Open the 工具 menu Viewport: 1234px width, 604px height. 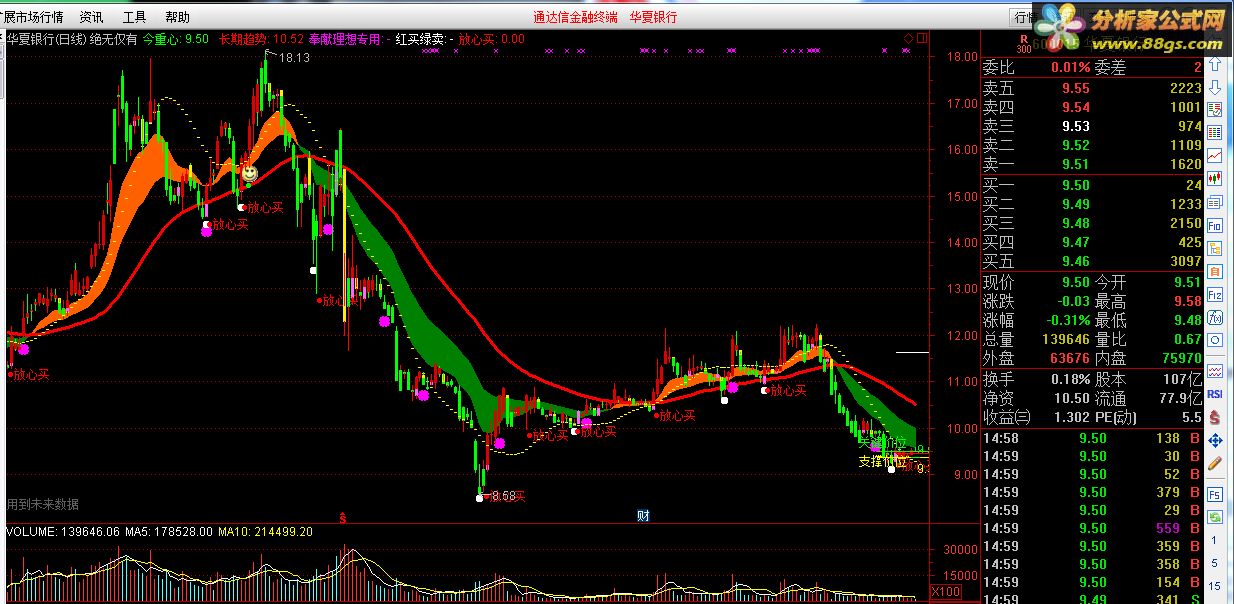134,17
